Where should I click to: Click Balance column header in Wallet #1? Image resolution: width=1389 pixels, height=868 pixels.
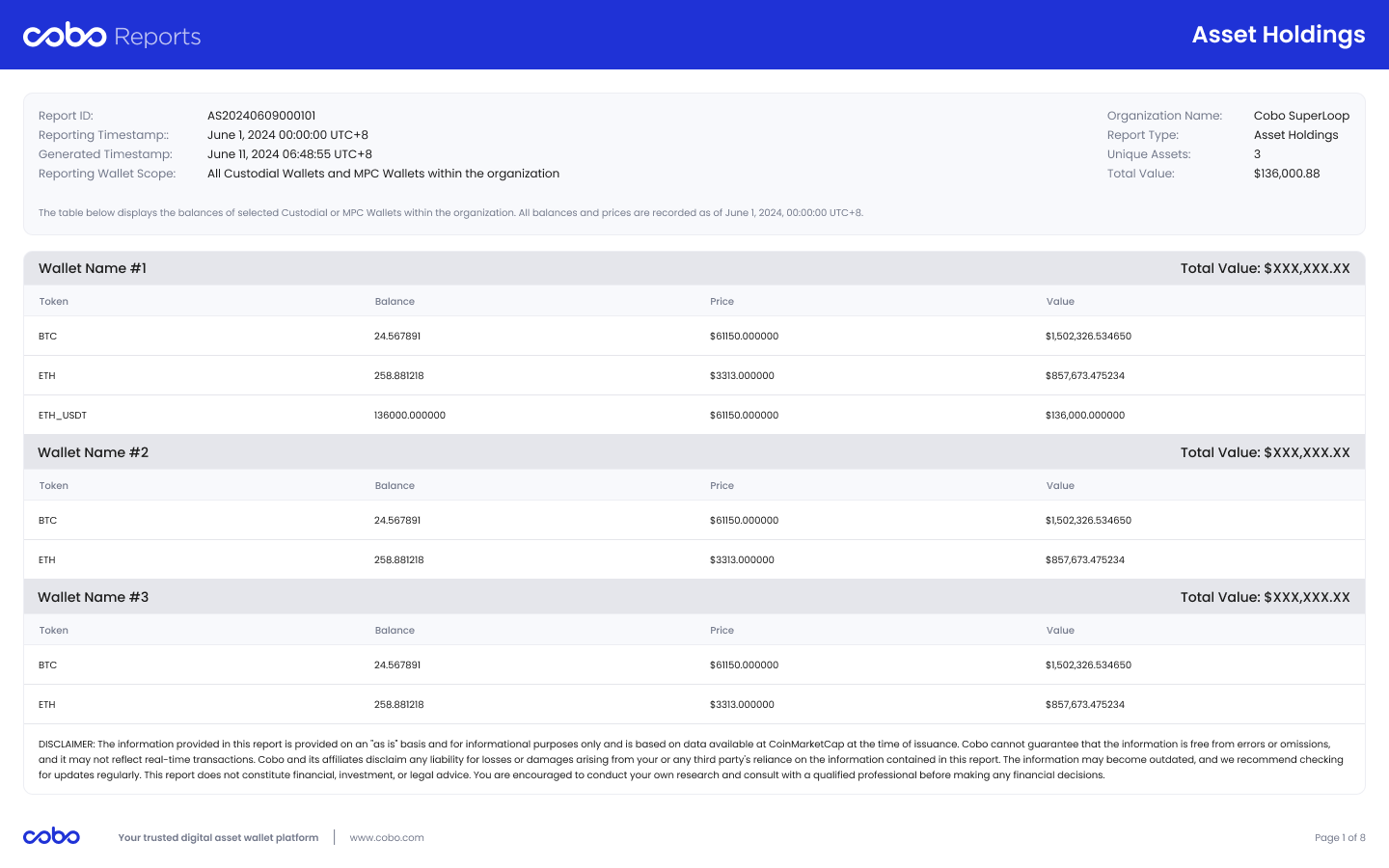[395, 301]
